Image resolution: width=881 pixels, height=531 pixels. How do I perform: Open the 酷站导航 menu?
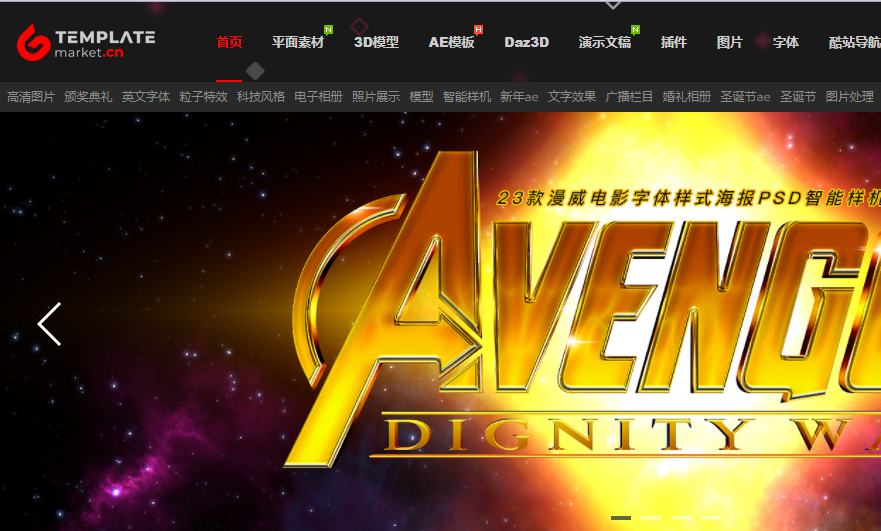click(855, 42)
